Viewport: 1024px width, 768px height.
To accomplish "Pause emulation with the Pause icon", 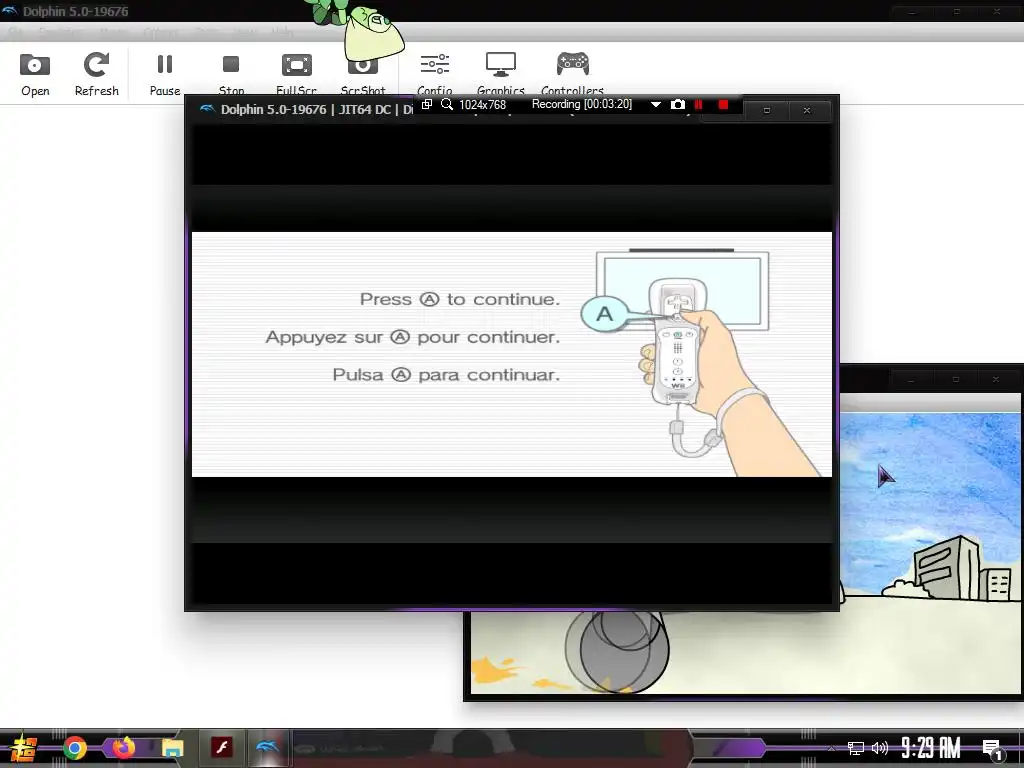I will (x=165, y=74).
